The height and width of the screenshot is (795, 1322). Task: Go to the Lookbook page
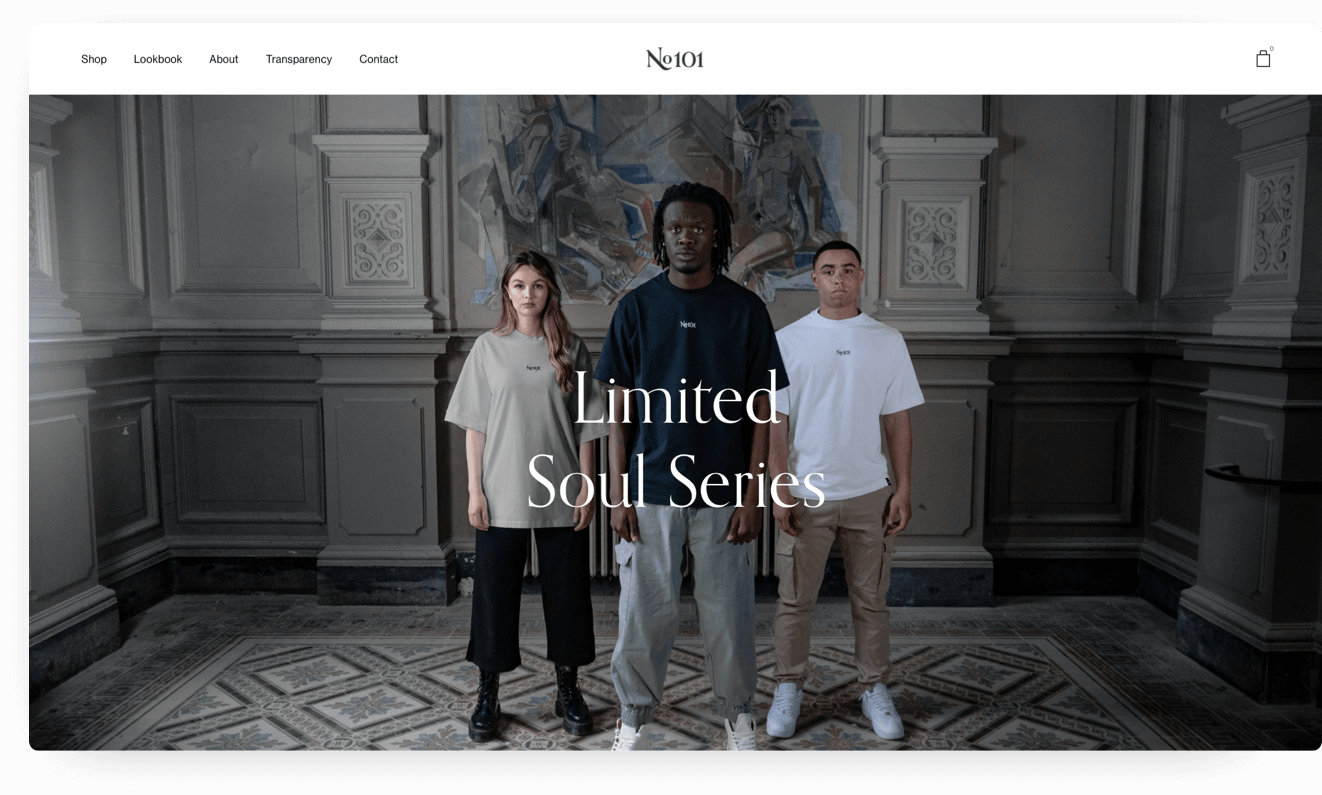(x=158, y=59)
